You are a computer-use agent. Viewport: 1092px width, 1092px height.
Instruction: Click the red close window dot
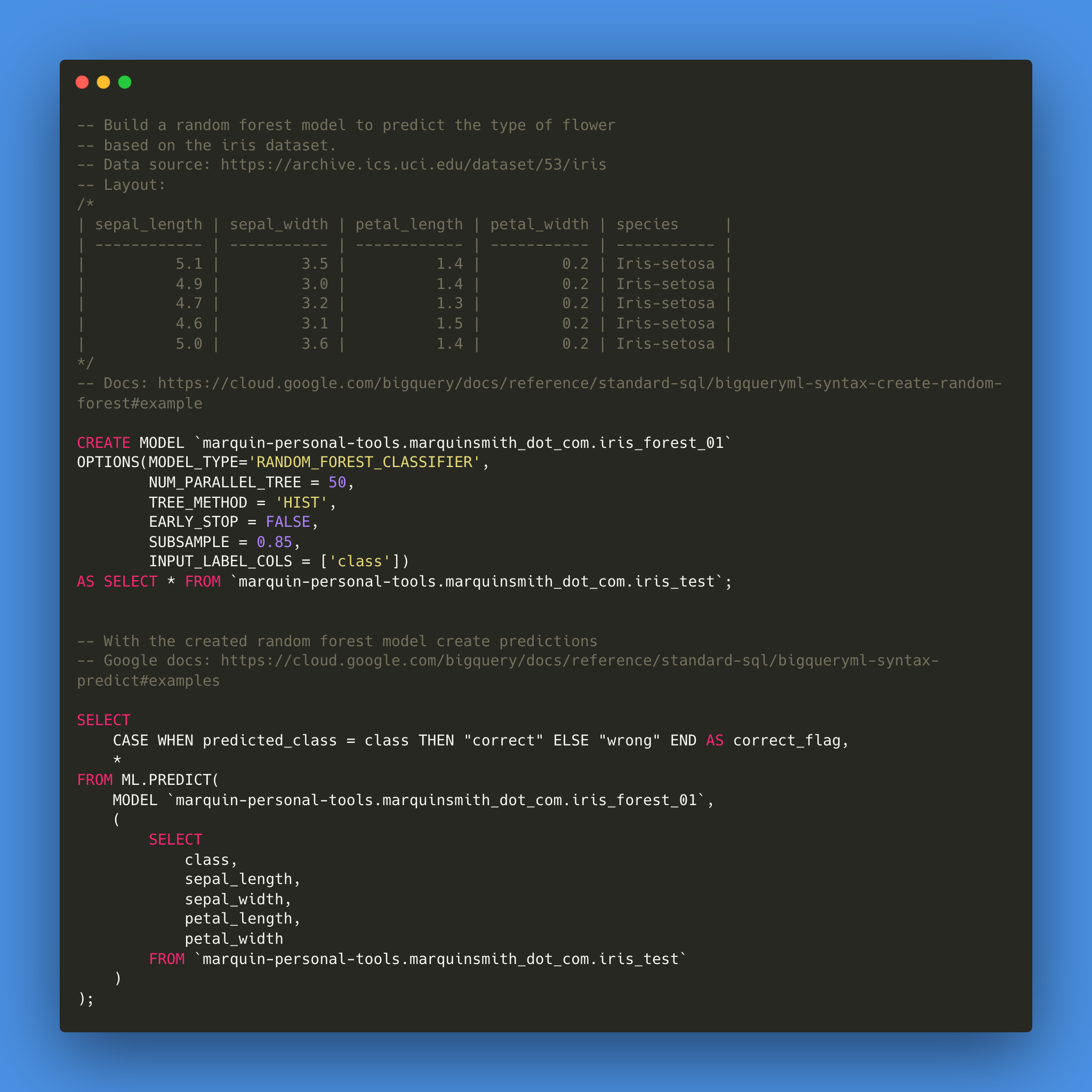coord(82,82)
